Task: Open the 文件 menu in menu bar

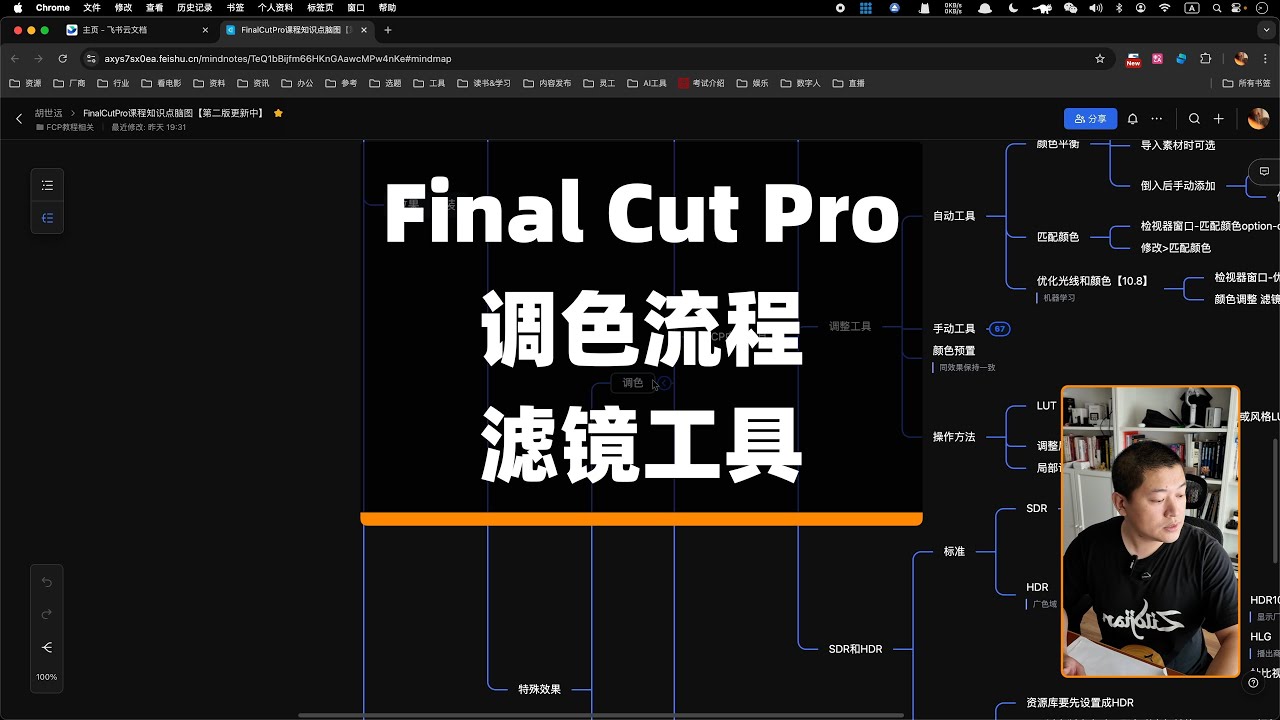Action: pos(92,8)
